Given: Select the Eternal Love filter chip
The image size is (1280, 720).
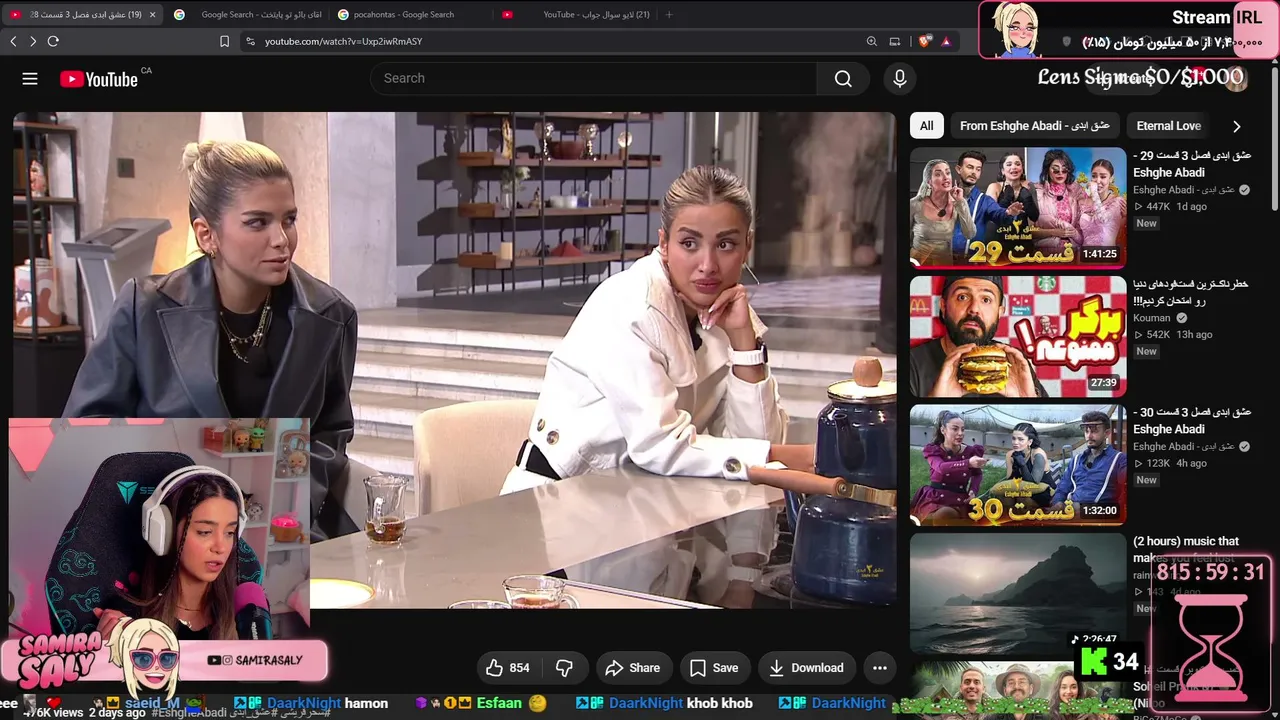Looking at the screenshot, I should pyautogui.click(x=1168, y=126).
